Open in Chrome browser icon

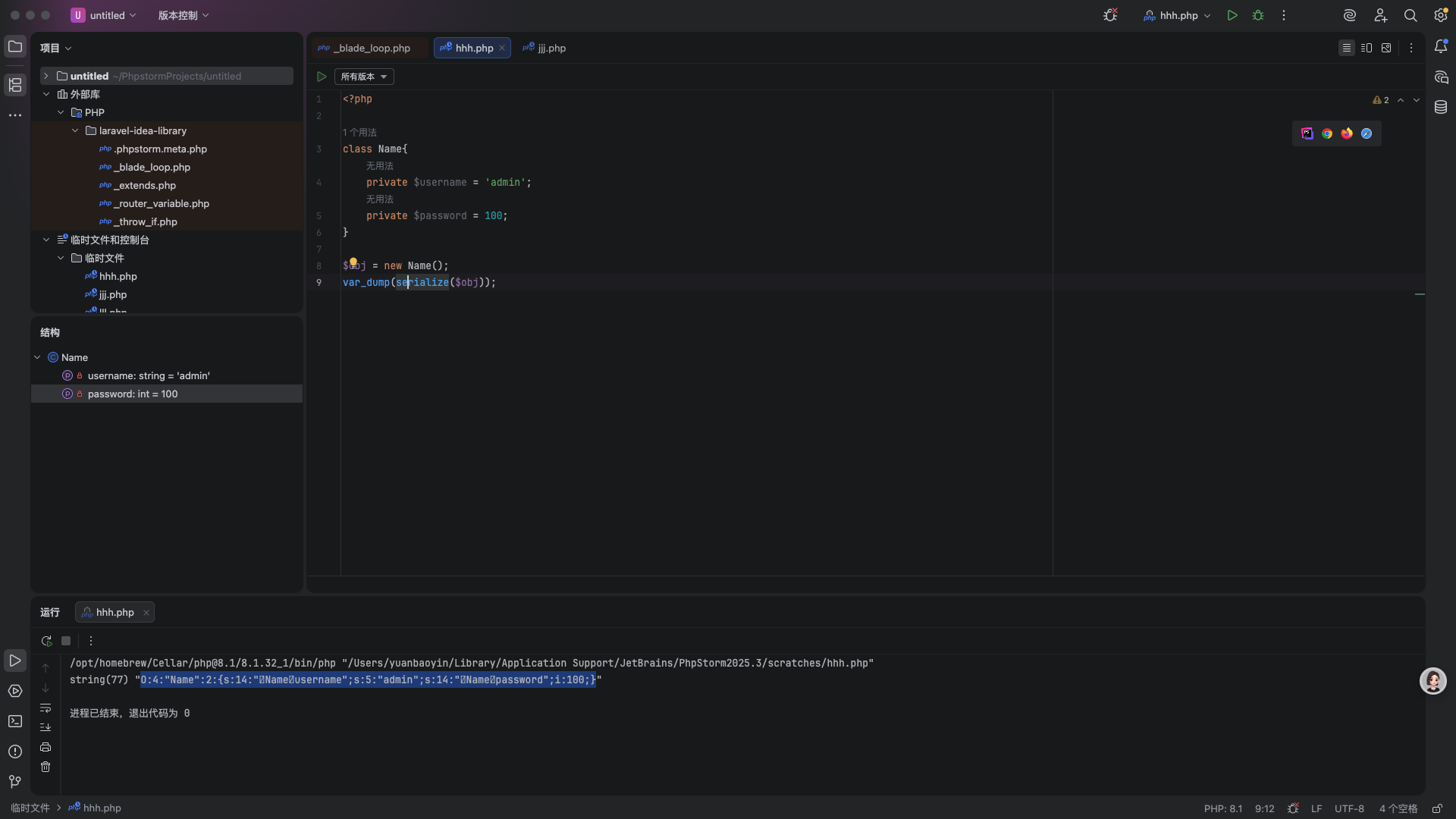click(1327, 133)
